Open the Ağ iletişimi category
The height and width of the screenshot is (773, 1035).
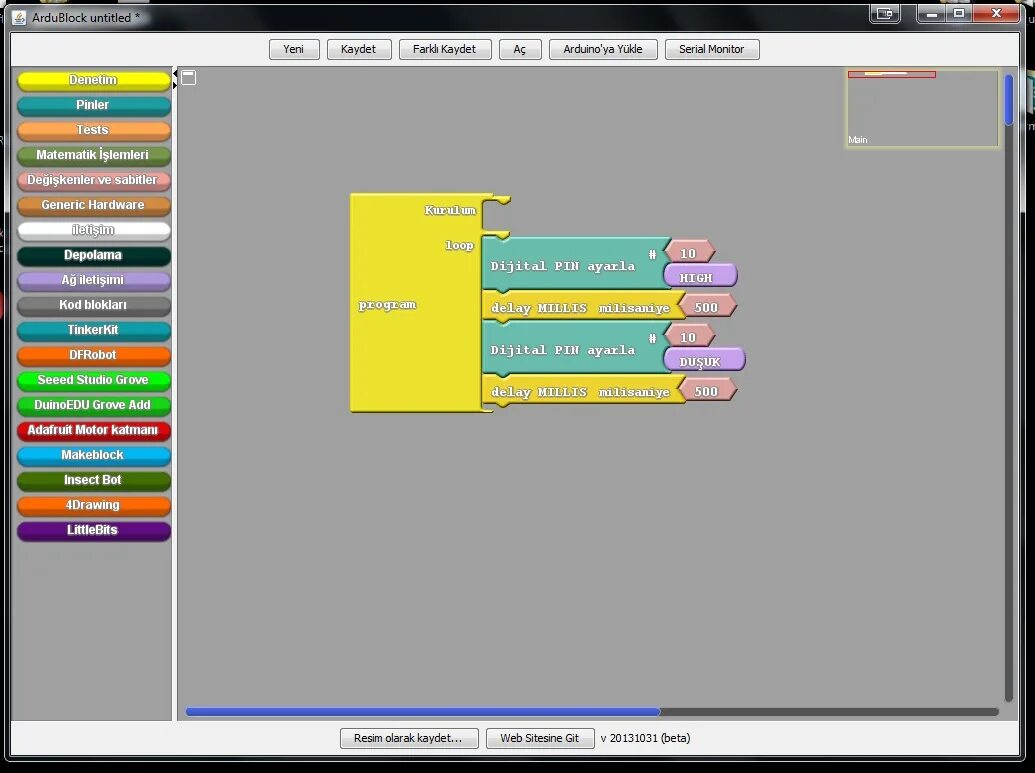click(93, 281)
